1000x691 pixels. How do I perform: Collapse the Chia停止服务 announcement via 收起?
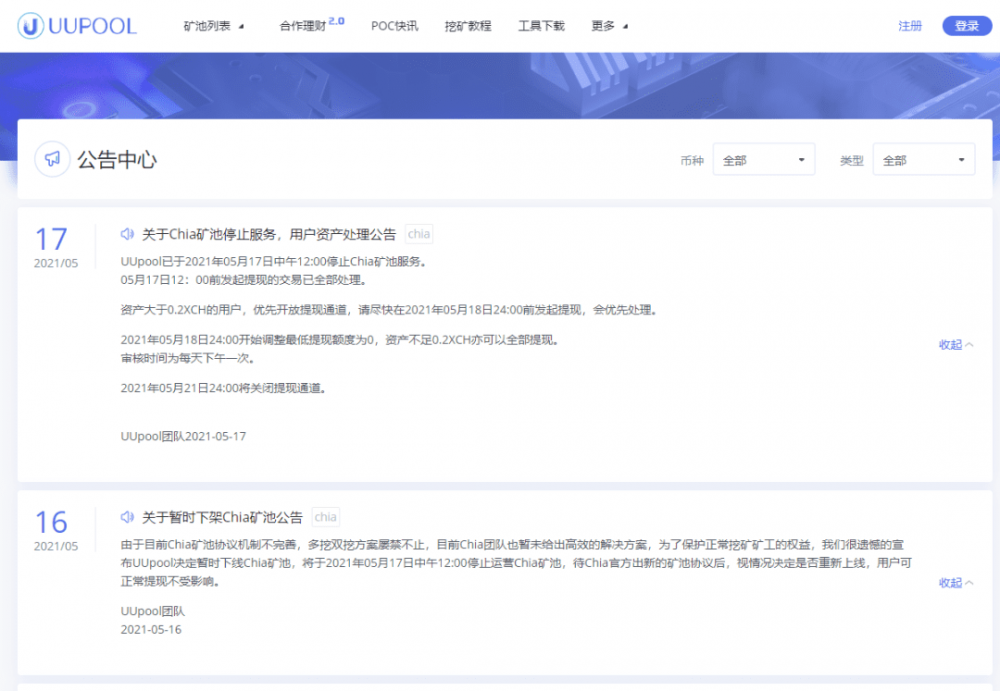coord(951,344)
